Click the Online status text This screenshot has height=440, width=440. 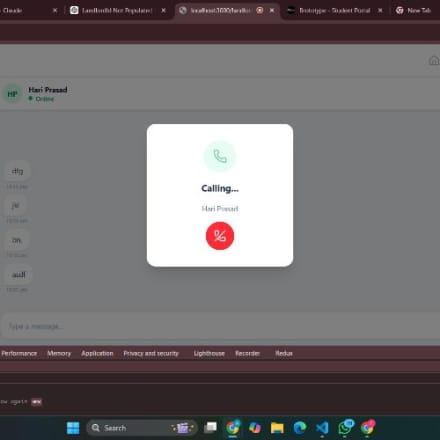click(x=45, y=99)
